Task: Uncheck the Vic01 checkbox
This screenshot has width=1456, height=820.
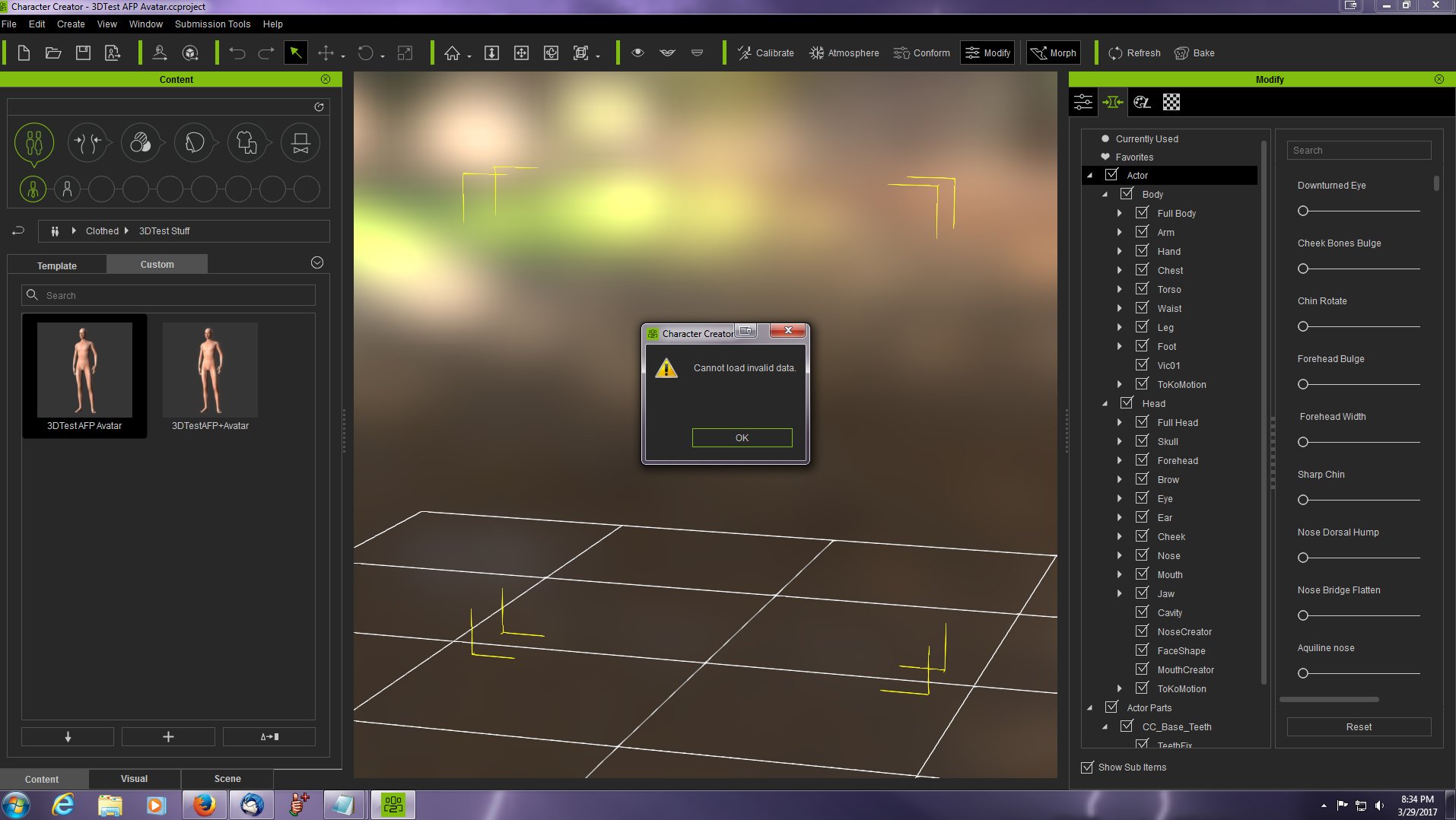Action: pos(1142,365)
